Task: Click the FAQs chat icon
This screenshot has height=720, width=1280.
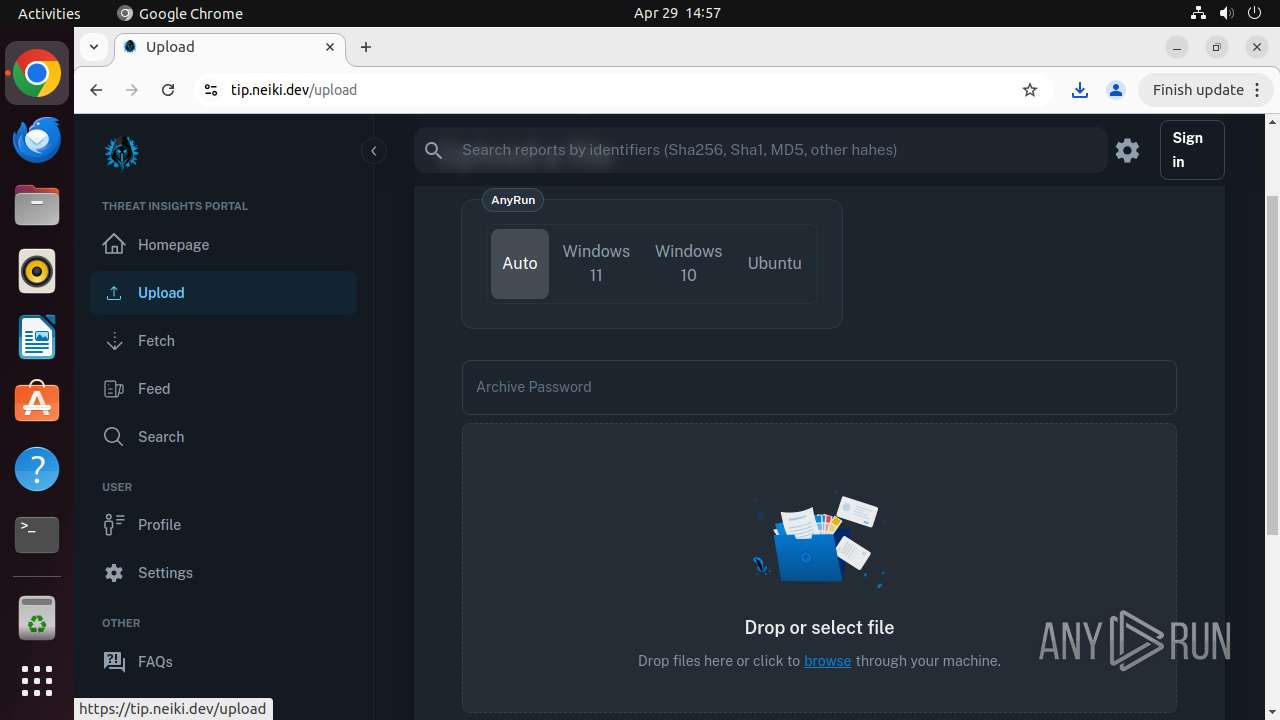Action: [x=114, y=661]
